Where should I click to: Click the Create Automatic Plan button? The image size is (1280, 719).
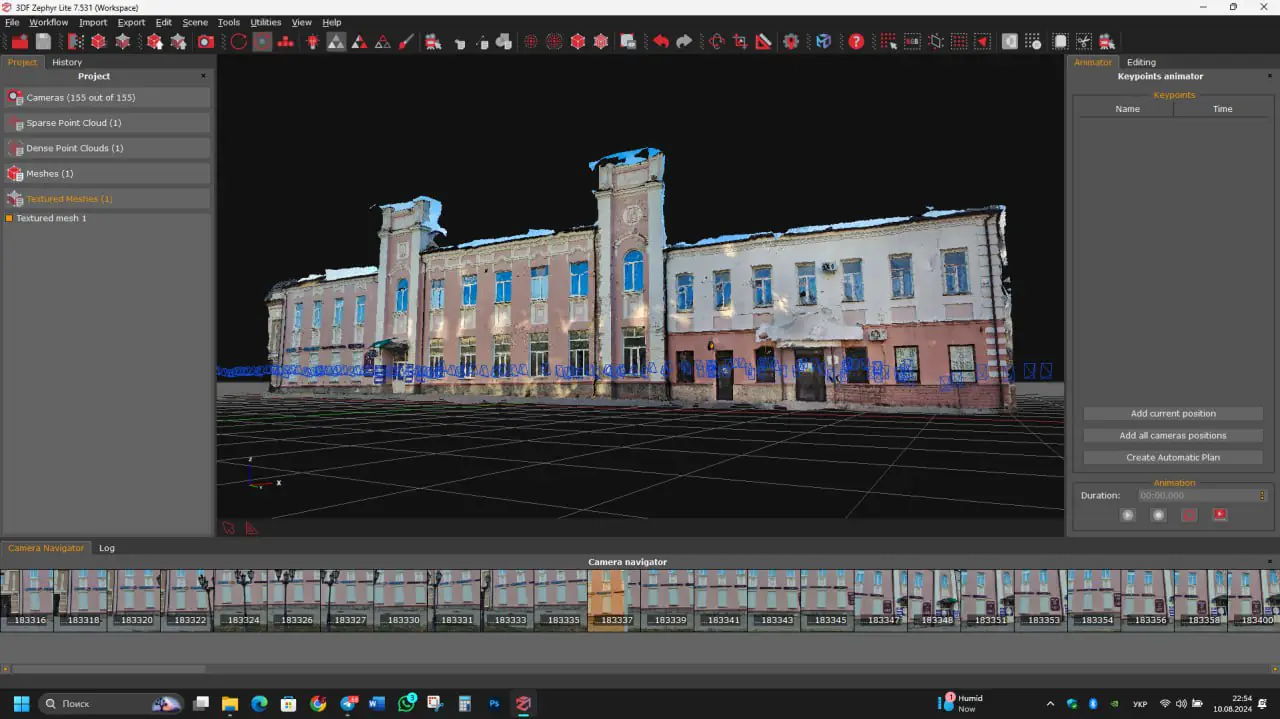[x=1173, y=457]
